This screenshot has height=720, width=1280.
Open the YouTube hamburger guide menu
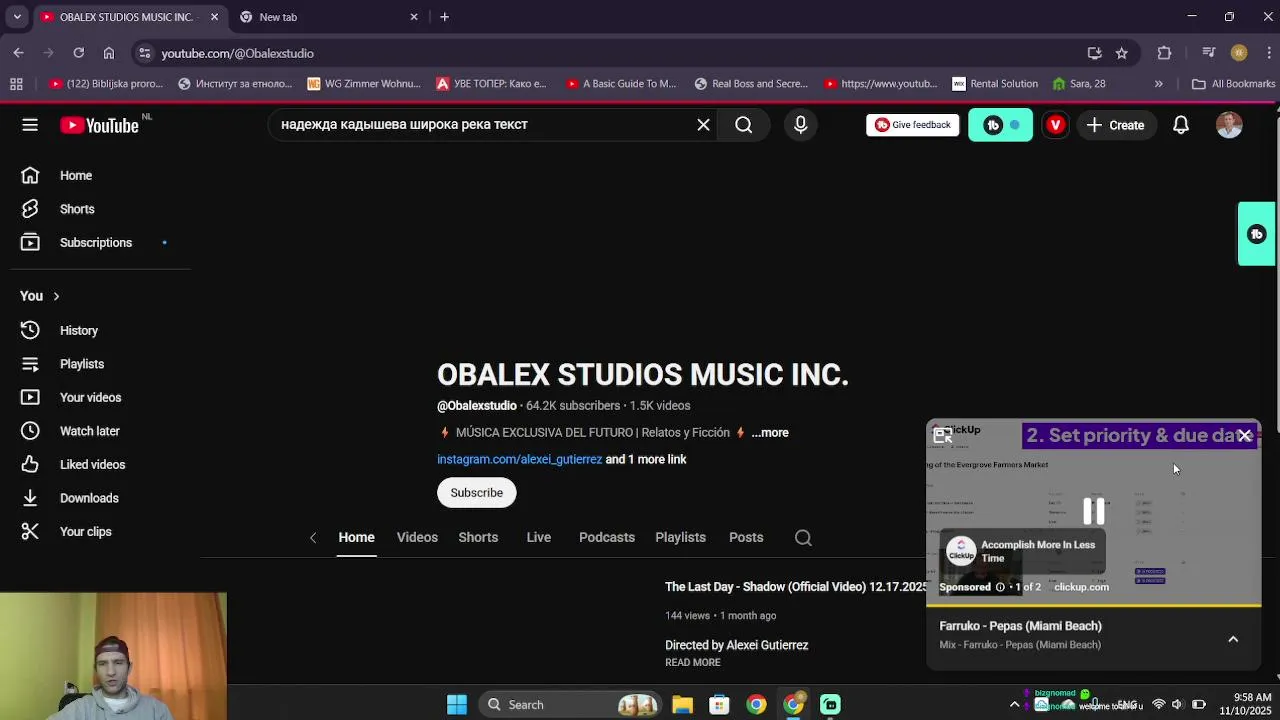point(30,125)
